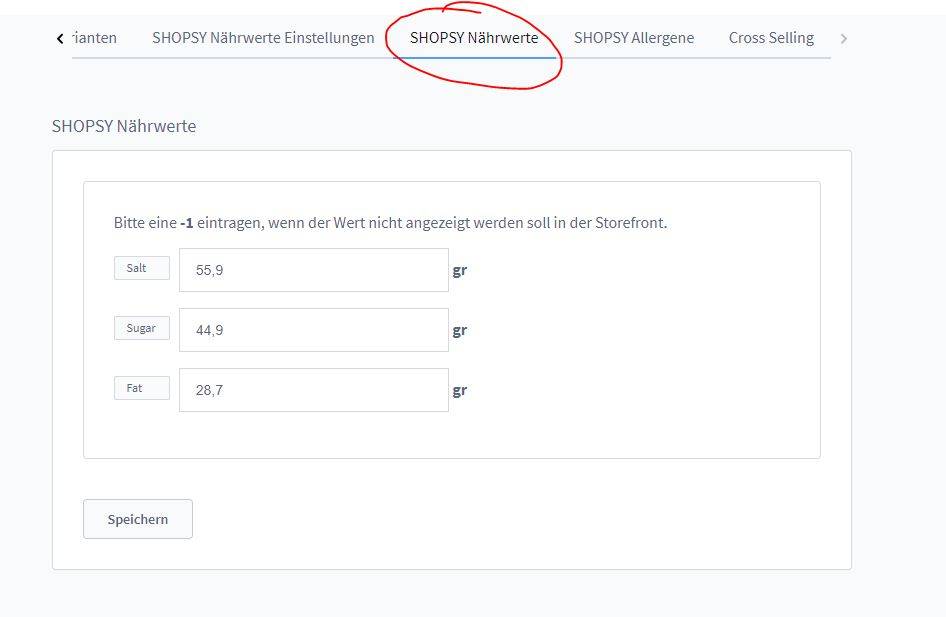Image resolution: width=946 pixels, height=617 pixels.
Task: Focus the Sugar value input field
Action: coord(314,330)
